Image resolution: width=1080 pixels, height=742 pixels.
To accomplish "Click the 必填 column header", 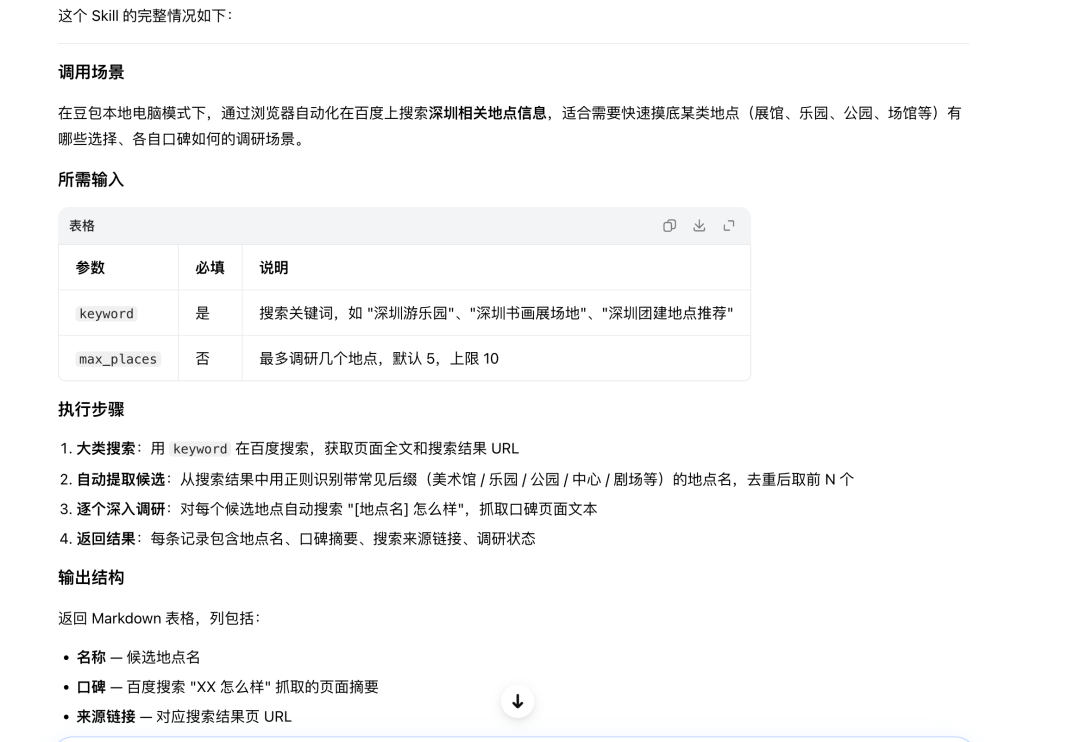I will click(210, 268).
